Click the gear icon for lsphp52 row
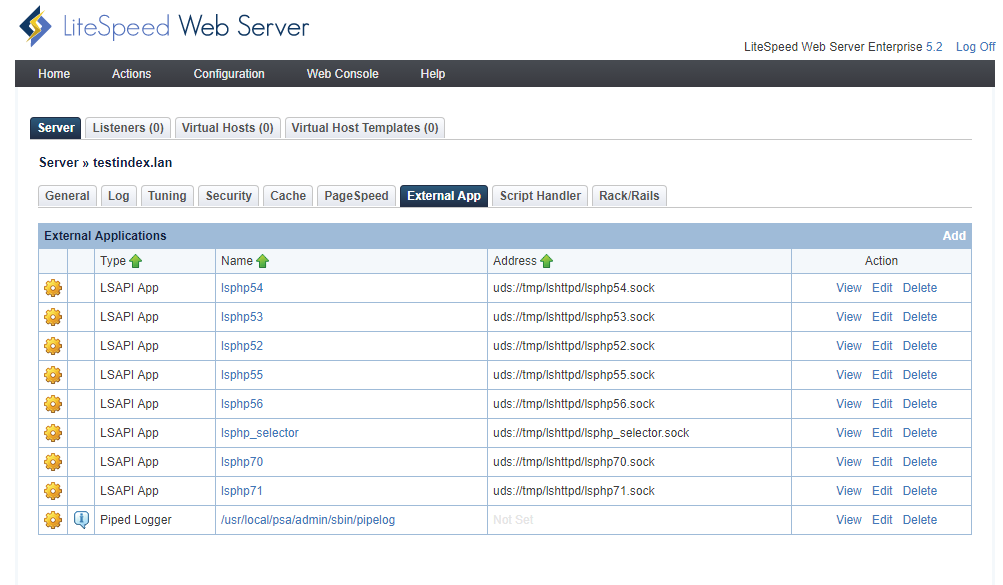 pos(53,346)
